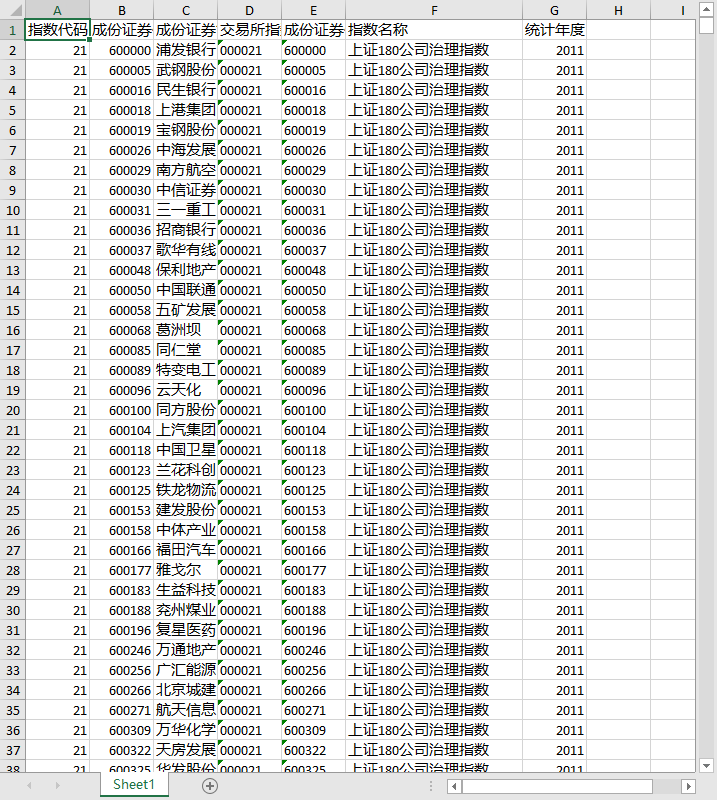
Task: Select cell '浦发银行'
Action: [x=186, y=50]
